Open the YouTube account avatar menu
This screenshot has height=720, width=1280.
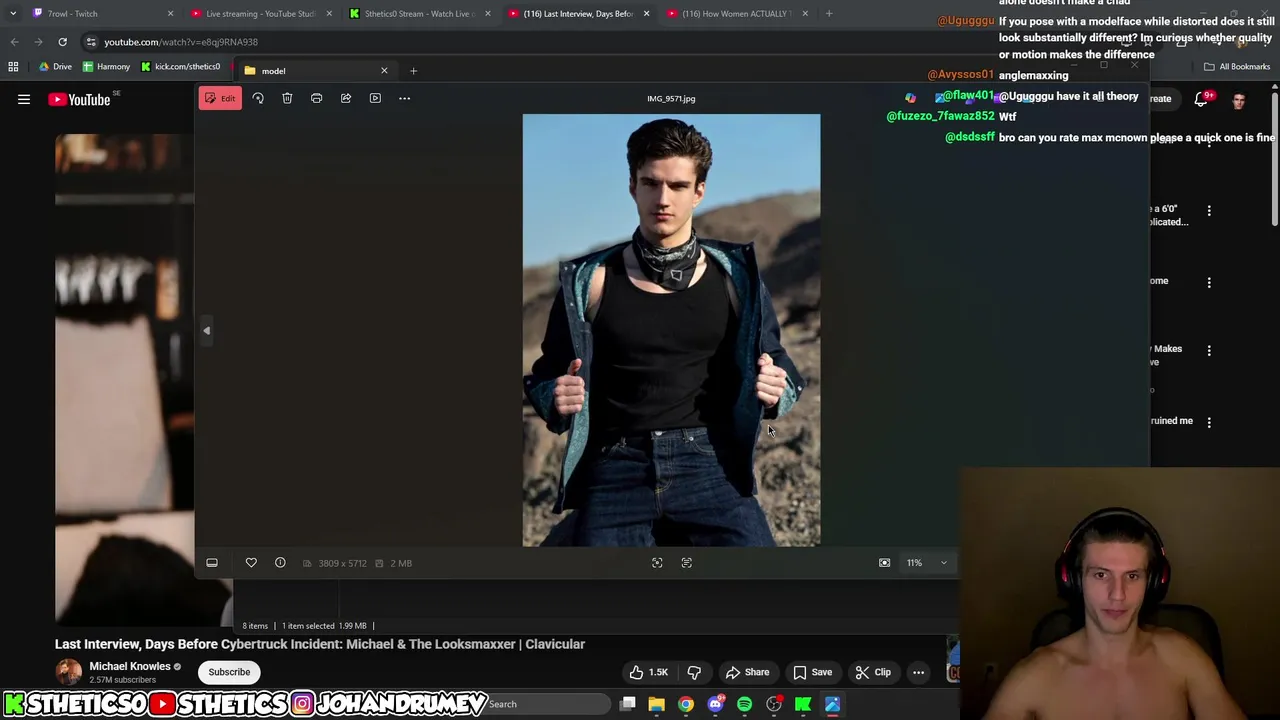[1239, 99]
